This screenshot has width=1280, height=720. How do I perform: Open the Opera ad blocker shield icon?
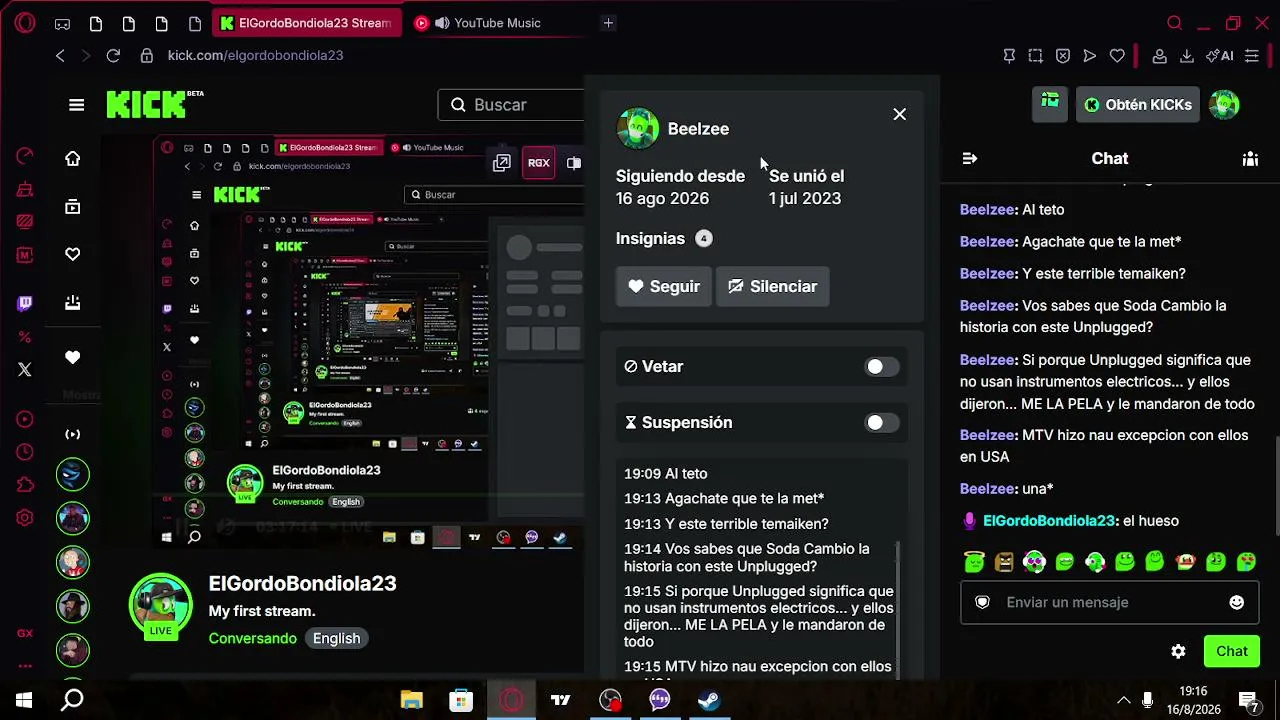pos(1063,56)
